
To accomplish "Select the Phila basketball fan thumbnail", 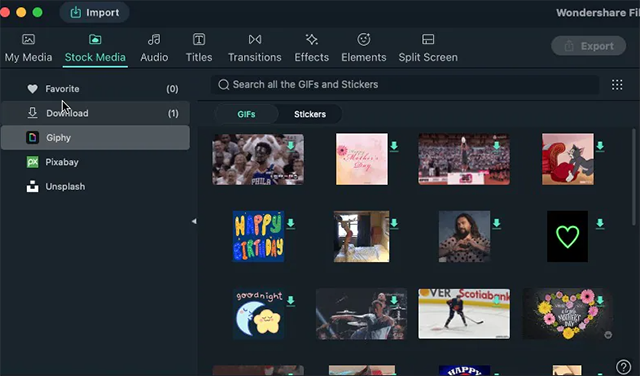I will (258, 159).
